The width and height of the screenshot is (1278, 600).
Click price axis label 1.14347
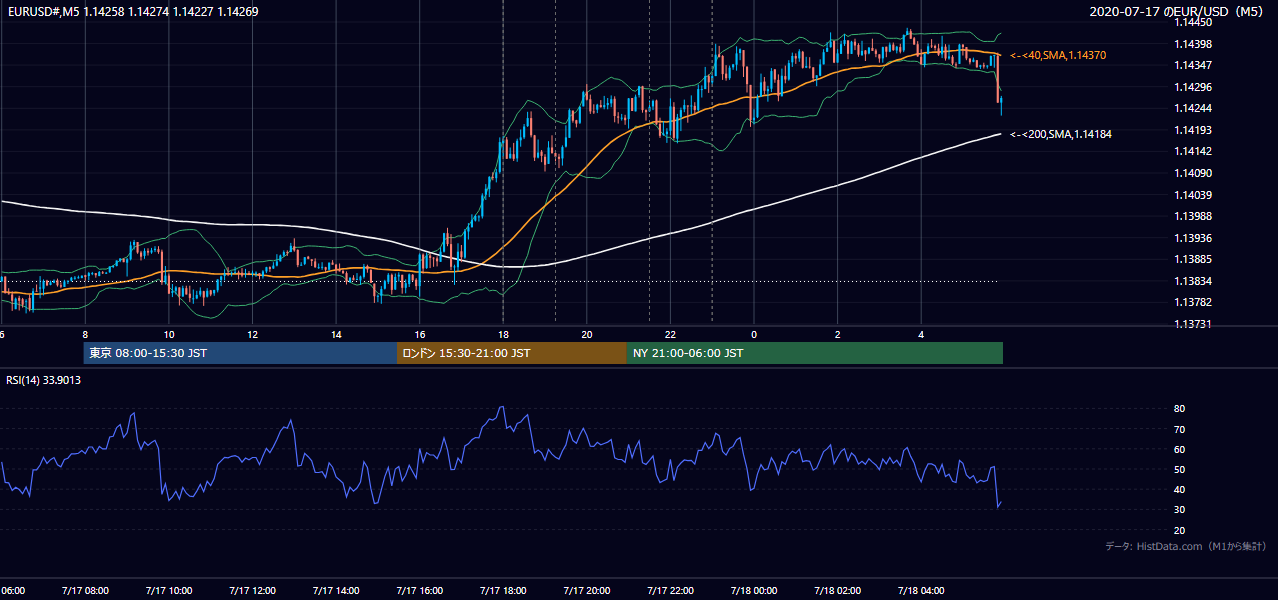[x=1194, y=65]
